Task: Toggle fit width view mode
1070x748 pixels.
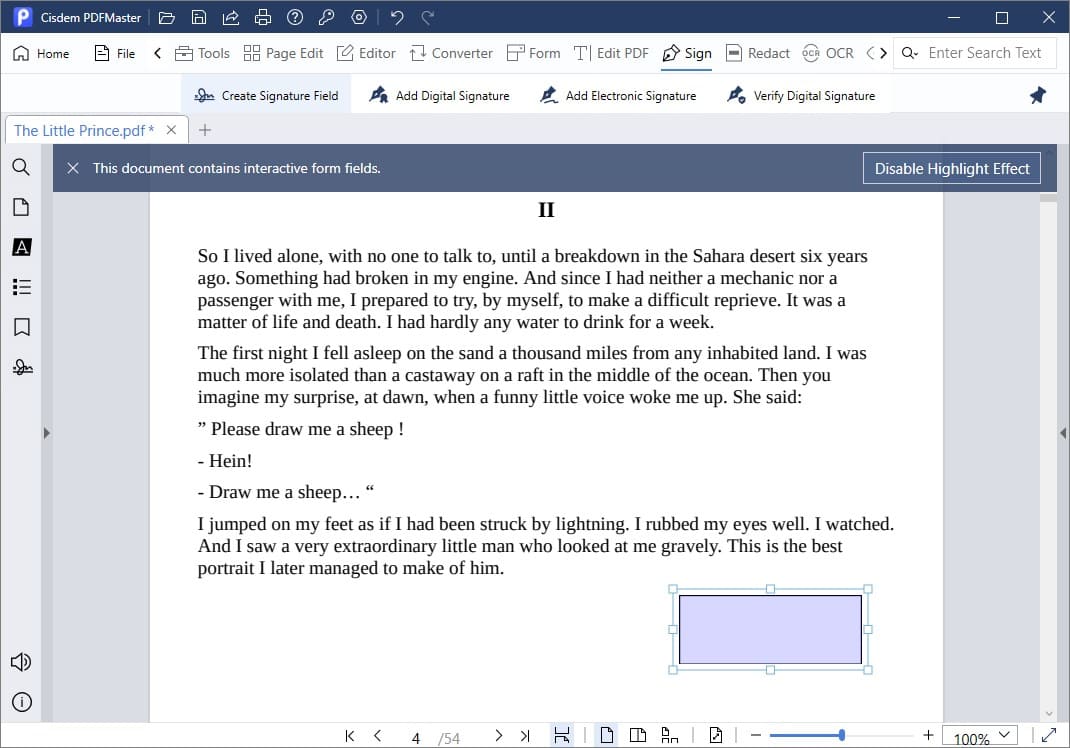Action: click(x=562, y=735)
